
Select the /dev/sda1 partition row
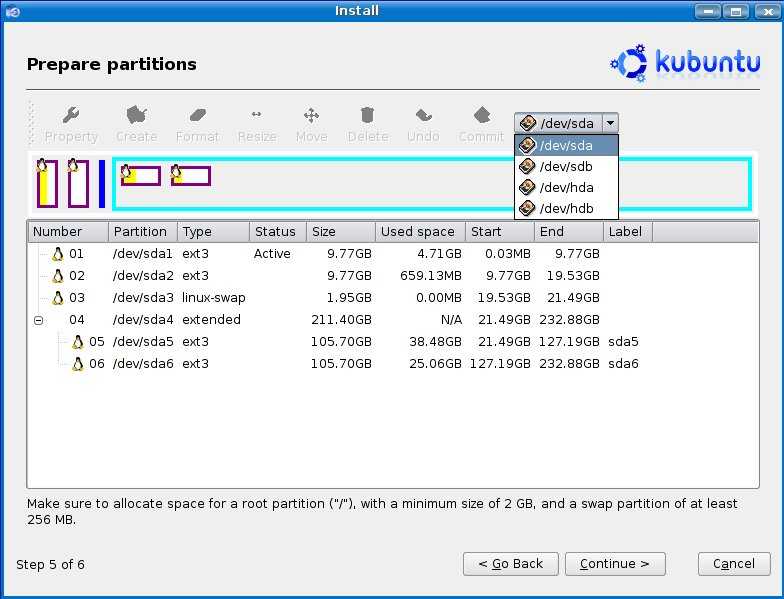(x=142, y=254)
